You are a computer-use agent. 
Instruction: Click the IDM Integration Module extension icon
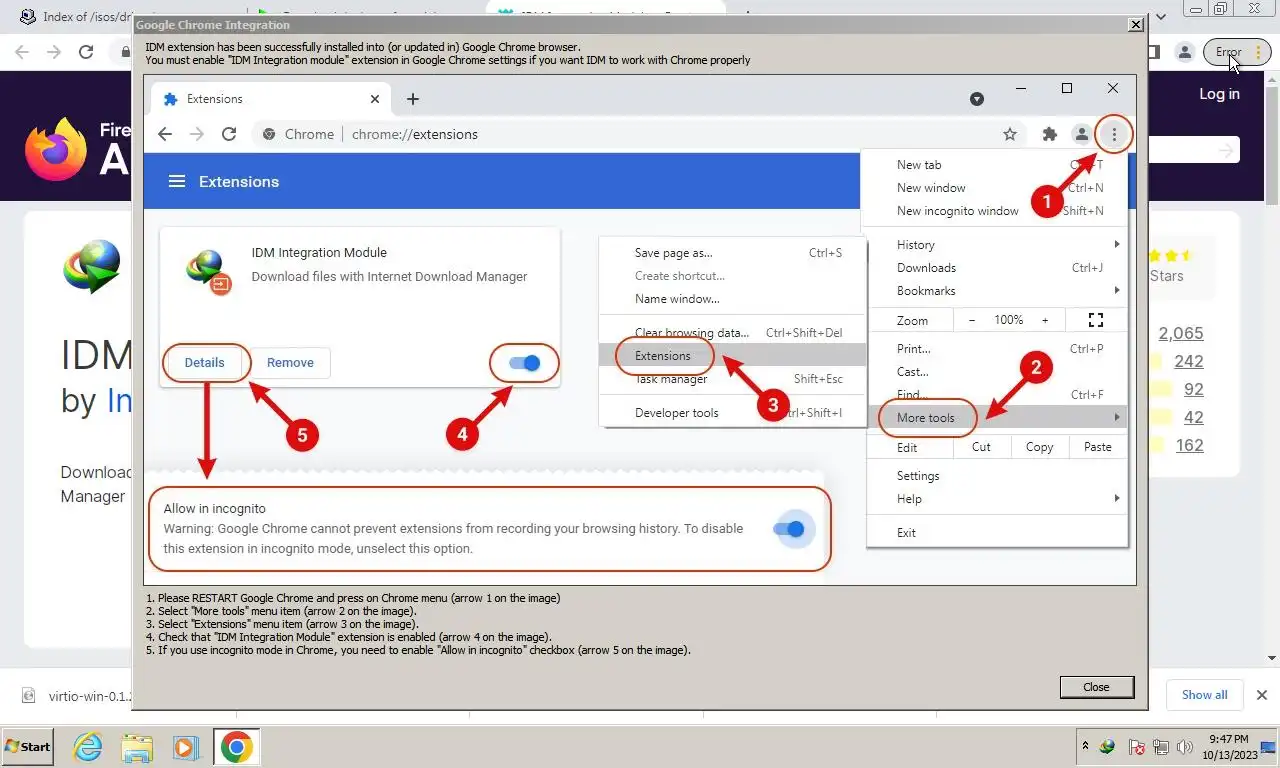[209, 271]
